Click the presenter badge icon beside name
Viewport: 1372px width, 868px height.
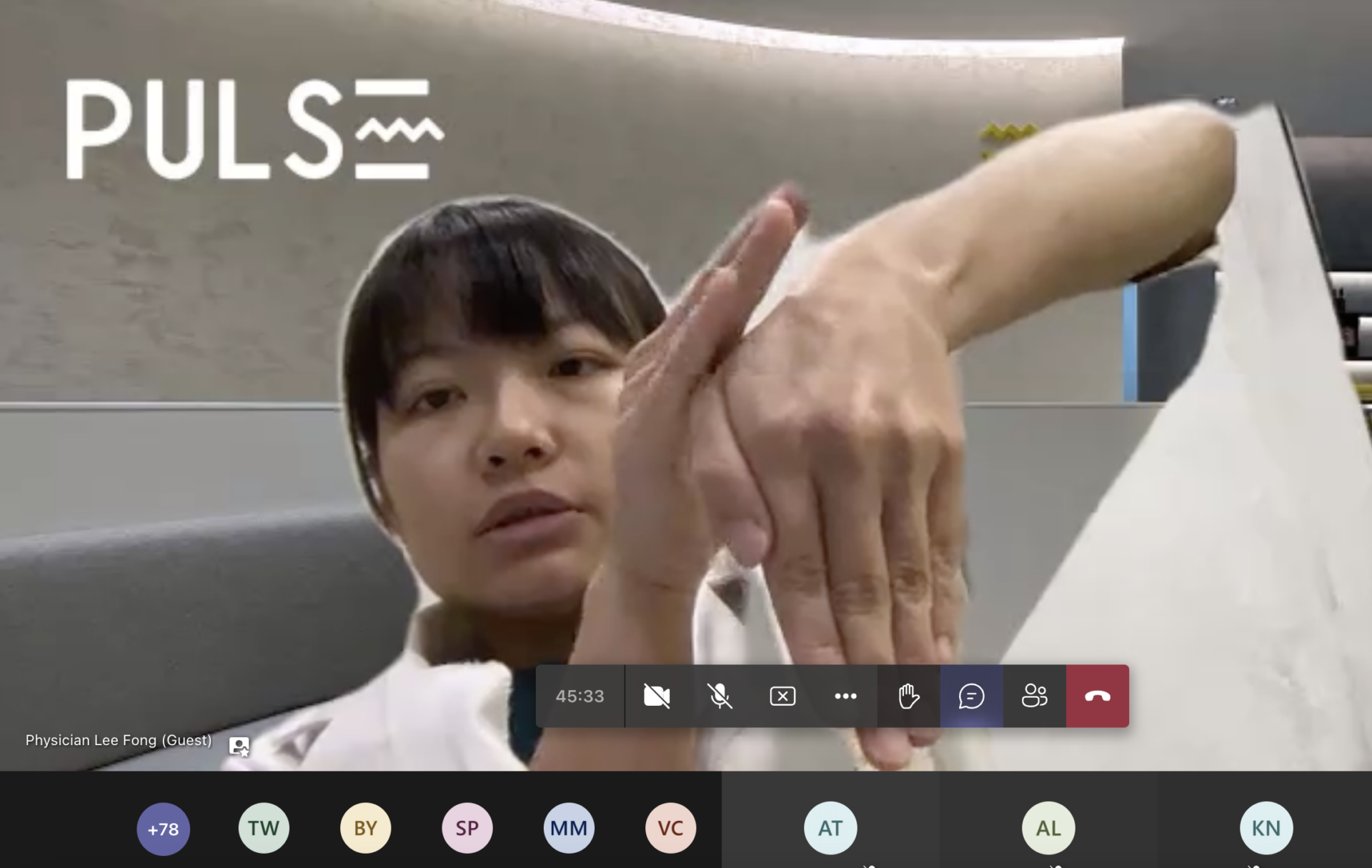[239, 746]
